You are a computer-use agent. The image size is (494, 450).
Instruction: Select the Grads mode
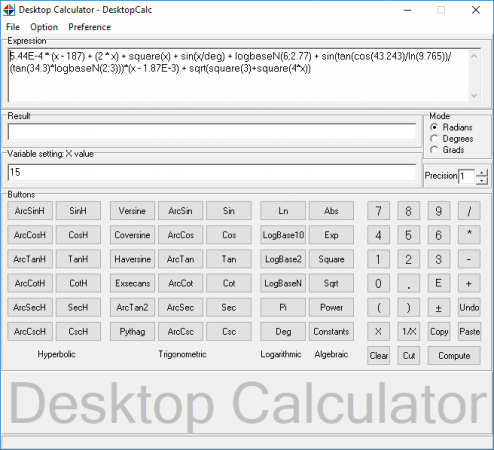point(447,150)
